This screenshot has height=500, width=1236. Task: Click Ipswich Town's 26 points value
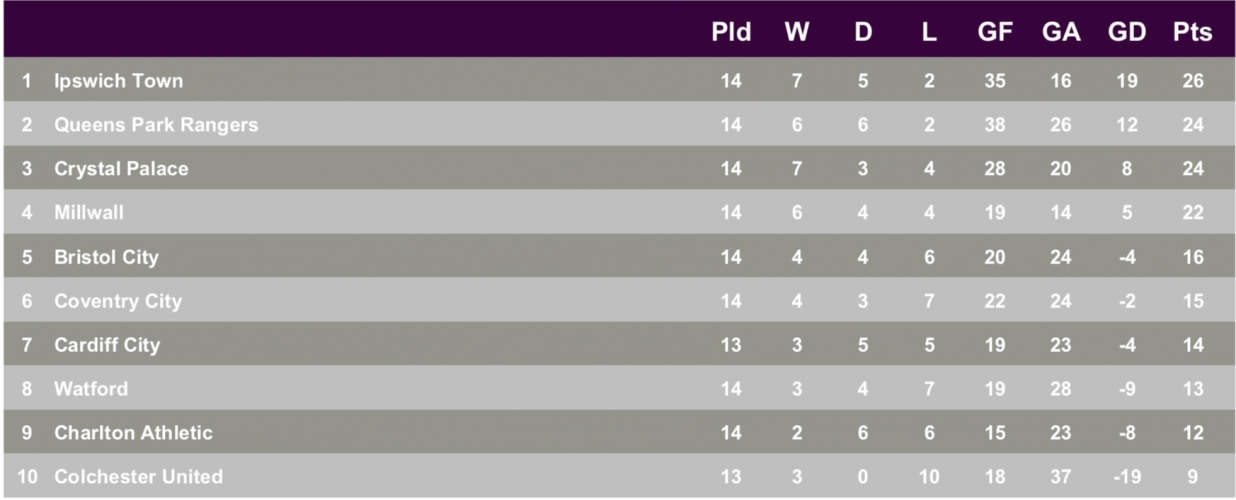pyautogui.click(x=1193, y=81)
